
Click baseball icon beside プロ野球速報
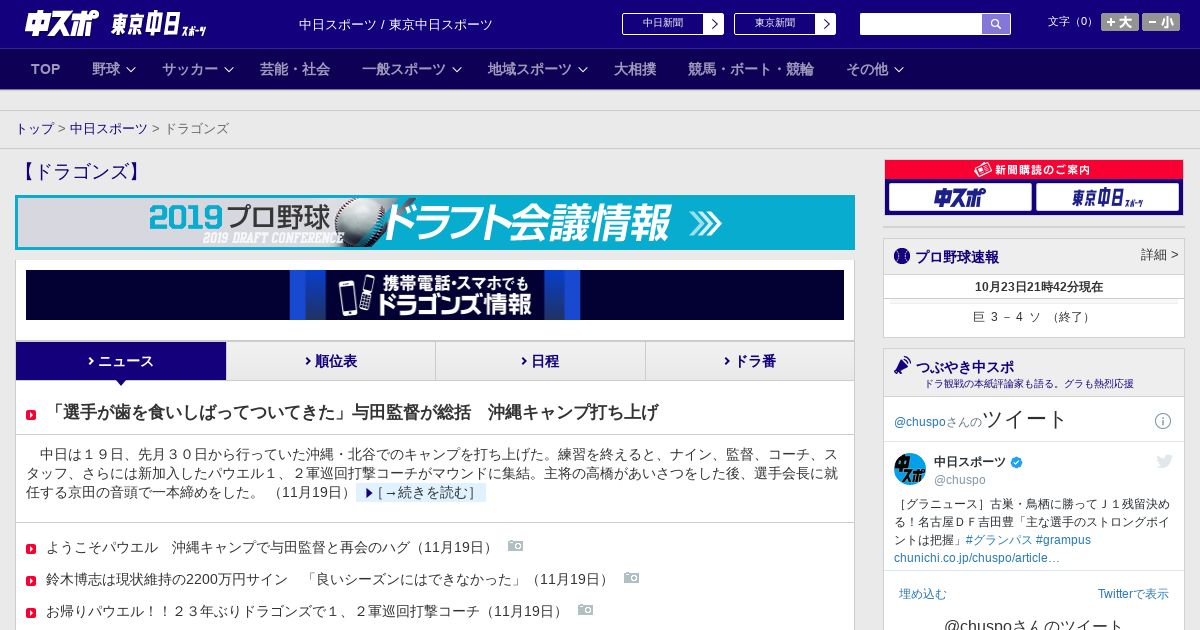tap(902, 256)
